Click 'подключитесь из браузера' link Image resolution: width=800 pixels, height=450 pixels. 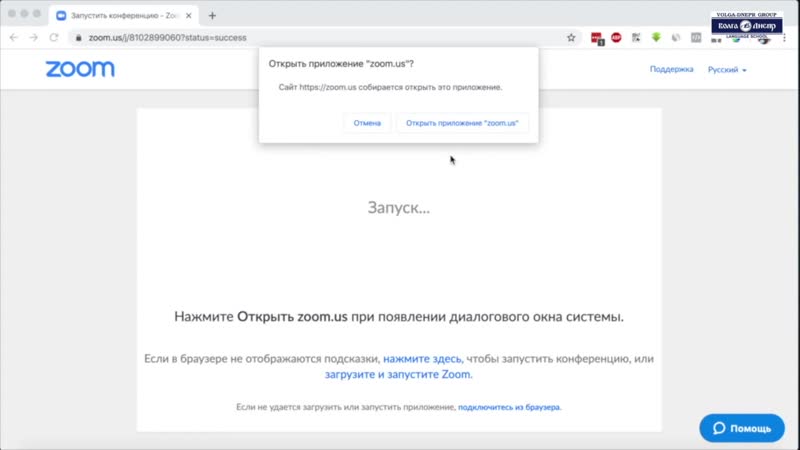click(509, 407)
